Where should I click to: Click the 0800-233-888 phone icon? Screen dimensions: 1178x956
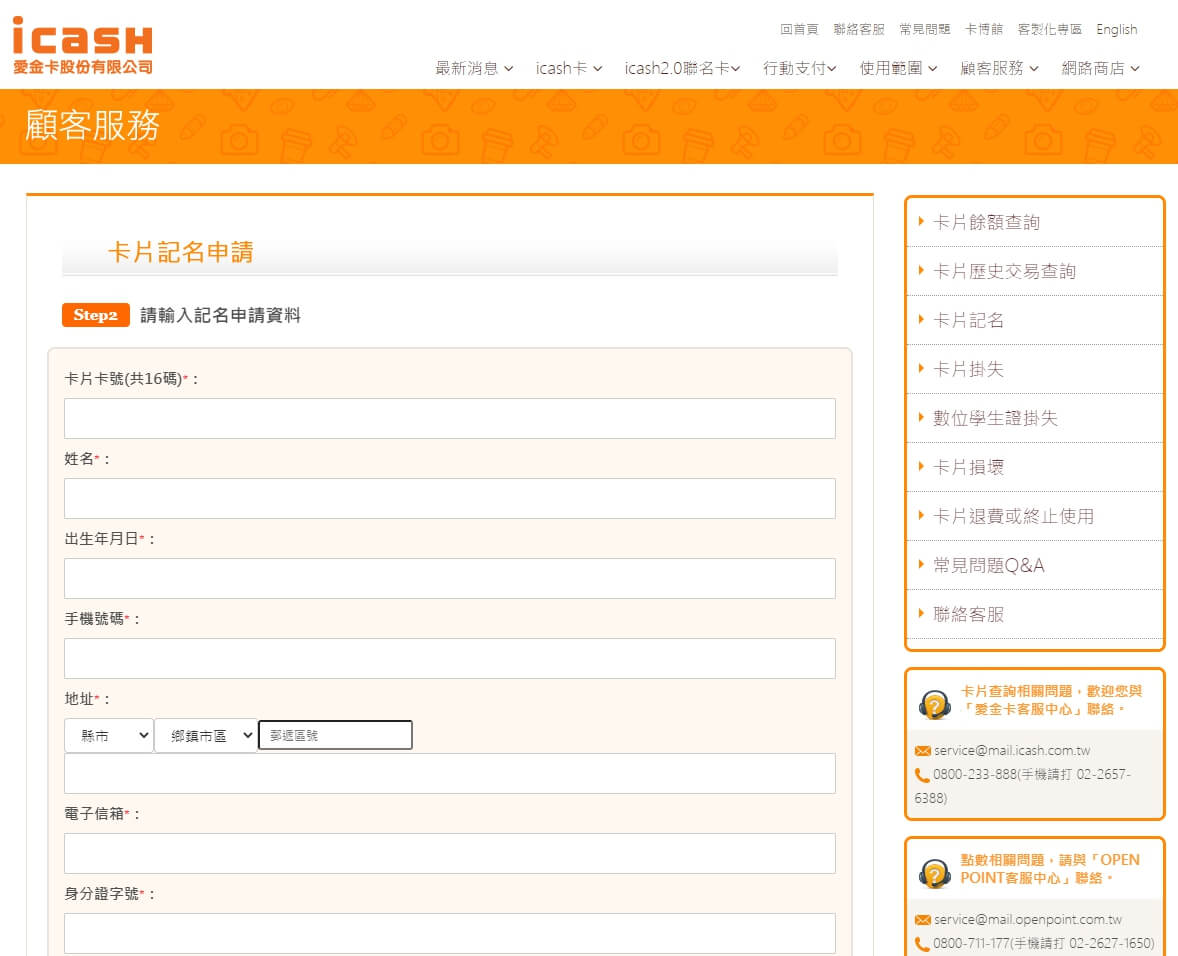click(922, 775)
